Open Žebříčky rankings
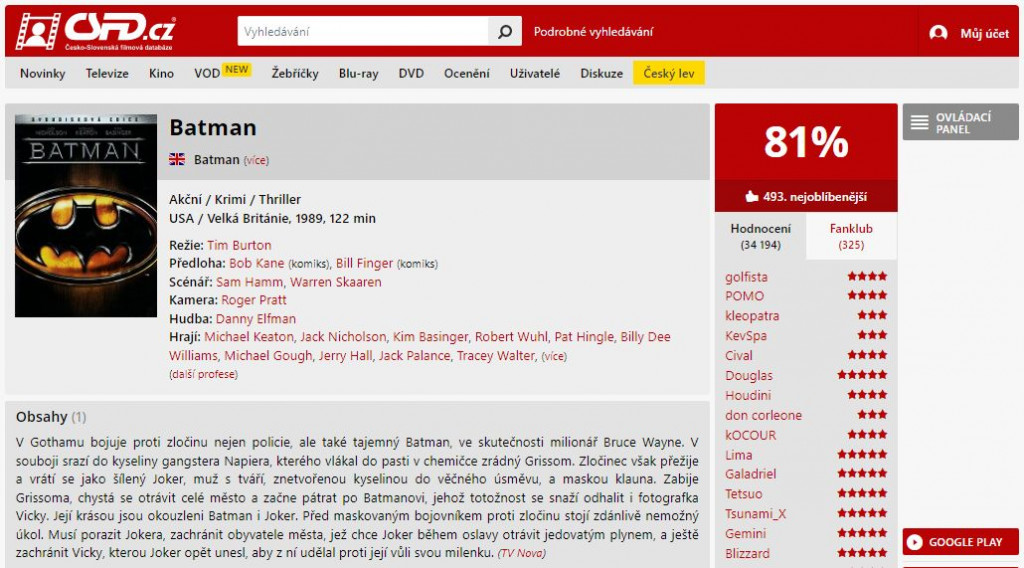The height and width of the screenshot is (568, 1024). [x=295, y=74]
